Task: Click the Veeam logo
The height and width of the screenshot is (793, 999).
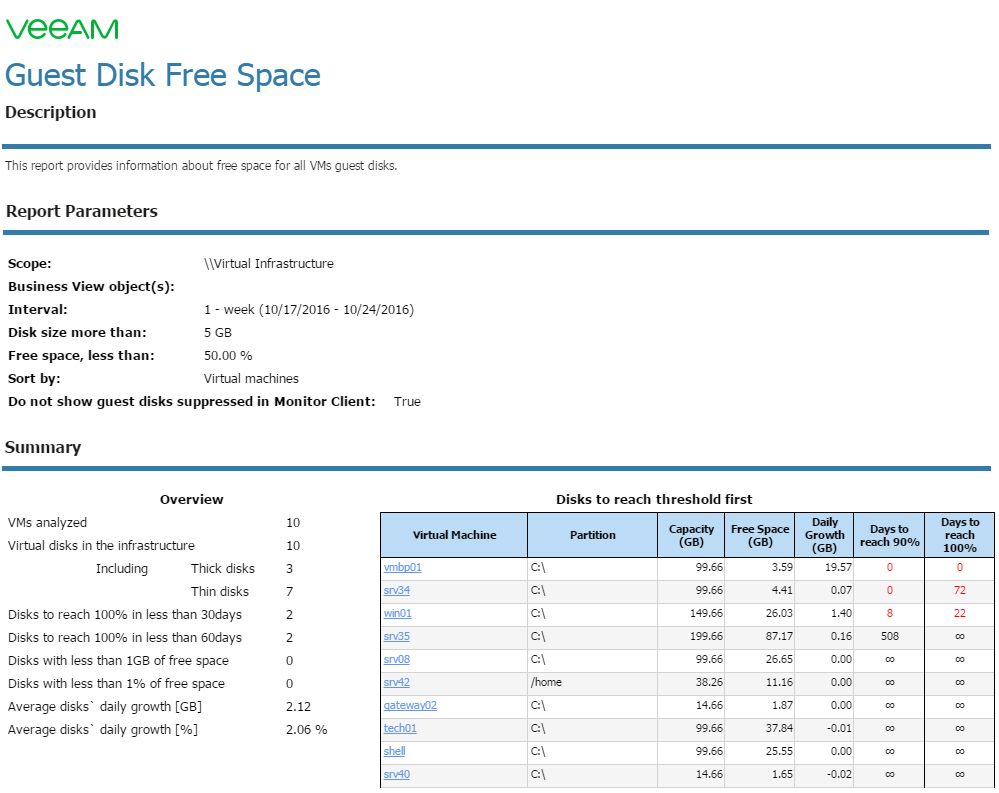Action: pyautogui.click(x=62, y=29)
